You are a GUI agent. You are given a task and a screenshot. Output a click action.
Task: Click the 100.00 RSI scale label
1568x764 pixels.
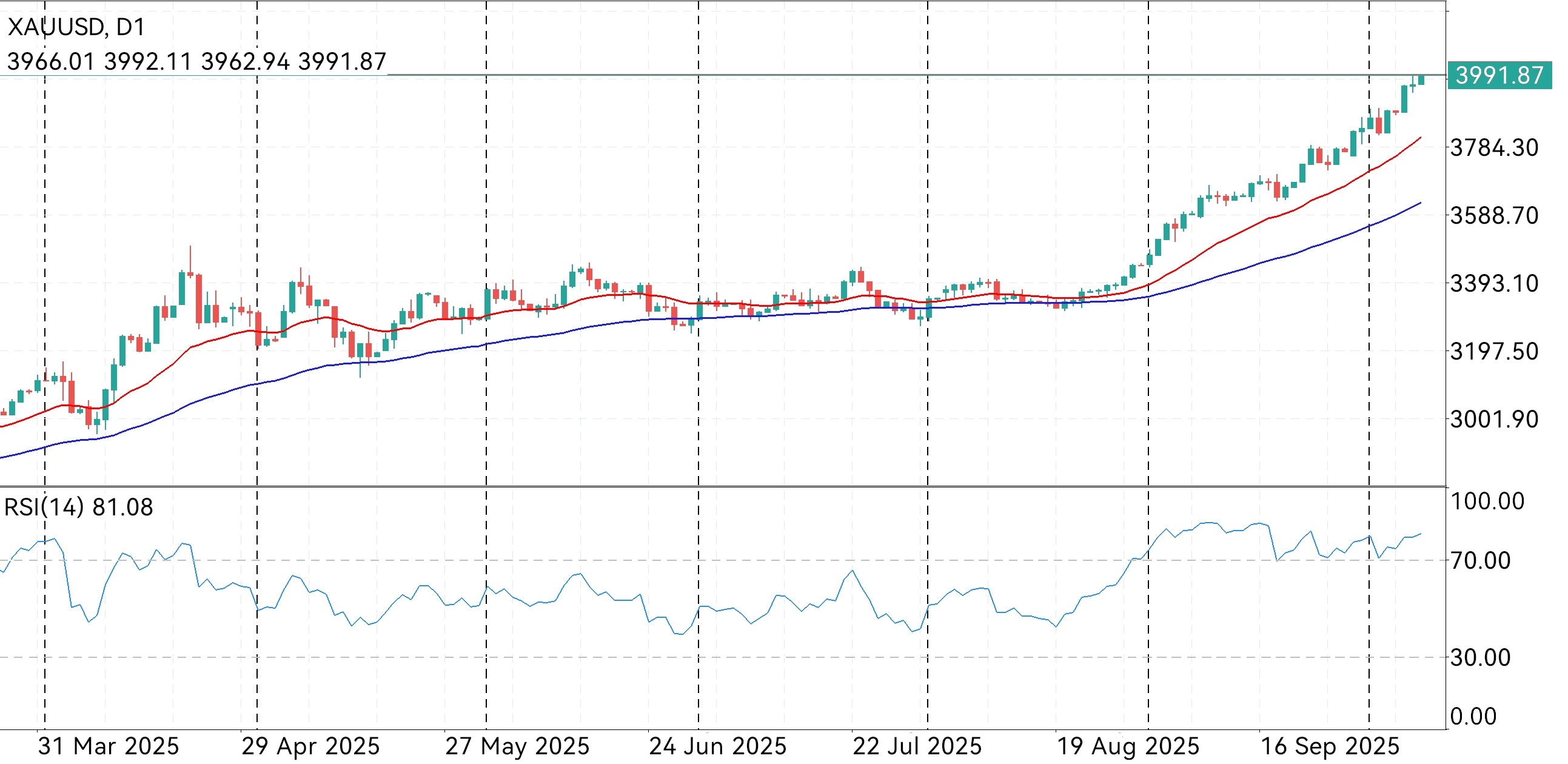pyautogui.click(x=1487, y=501)
